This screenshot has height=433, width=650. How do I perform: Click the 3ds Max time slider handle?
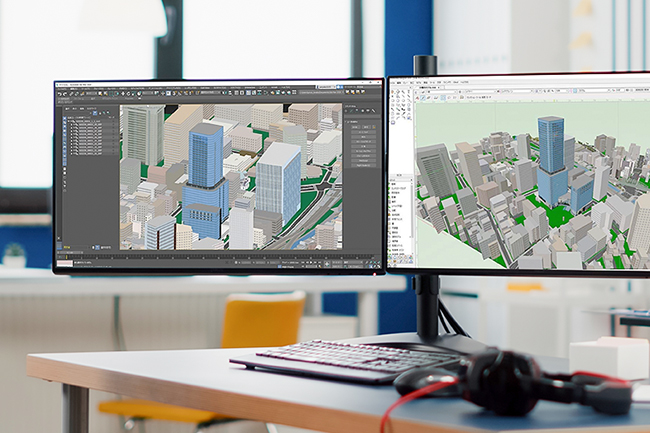point(70,252)
